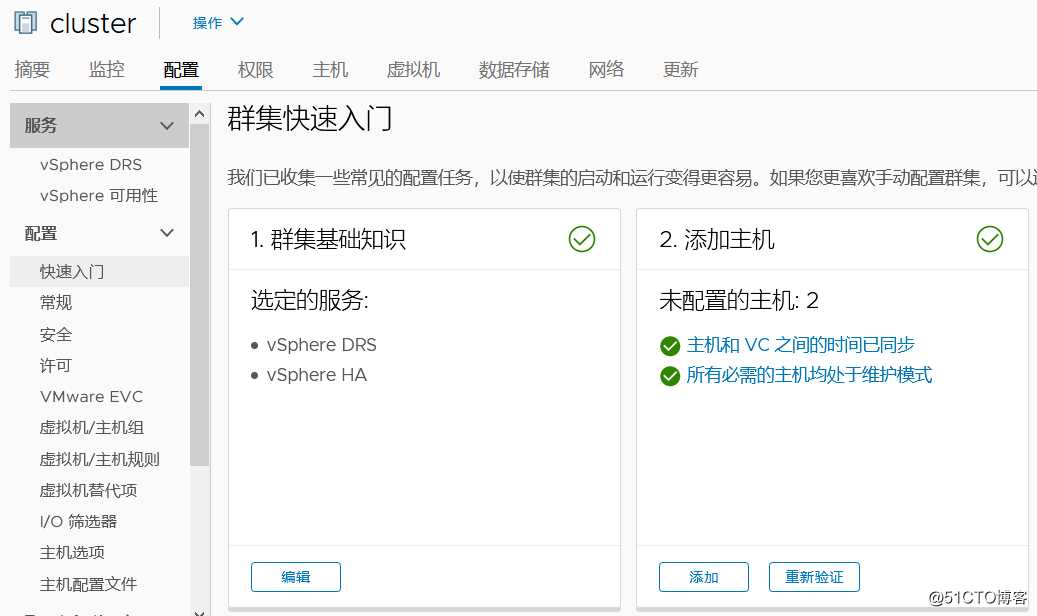This screenshot has height=616, width=1037.
Task: Click the 选定的服务: label
Action: point(310,300)
